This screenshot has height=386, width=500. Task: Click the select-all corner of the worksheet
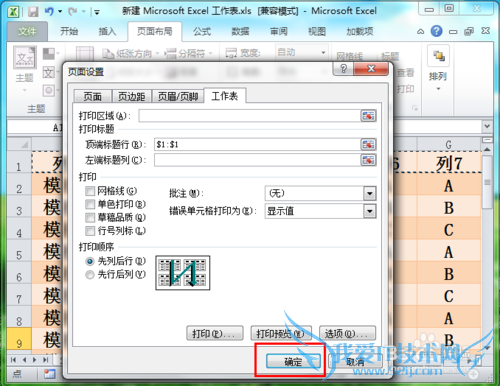[20, 144]
